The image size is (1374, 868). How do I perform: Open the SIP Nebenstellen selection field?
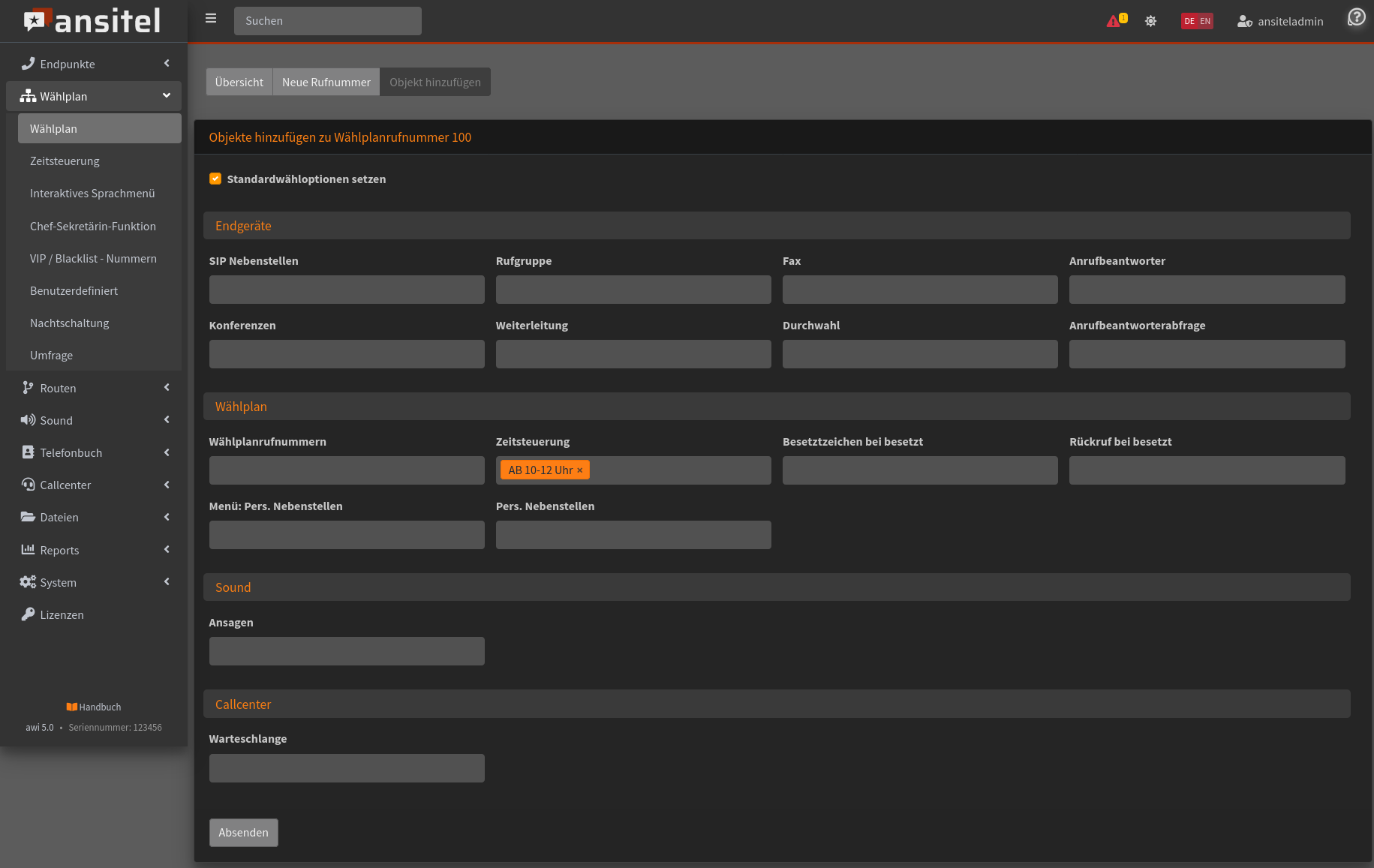[x=347, y=290]
